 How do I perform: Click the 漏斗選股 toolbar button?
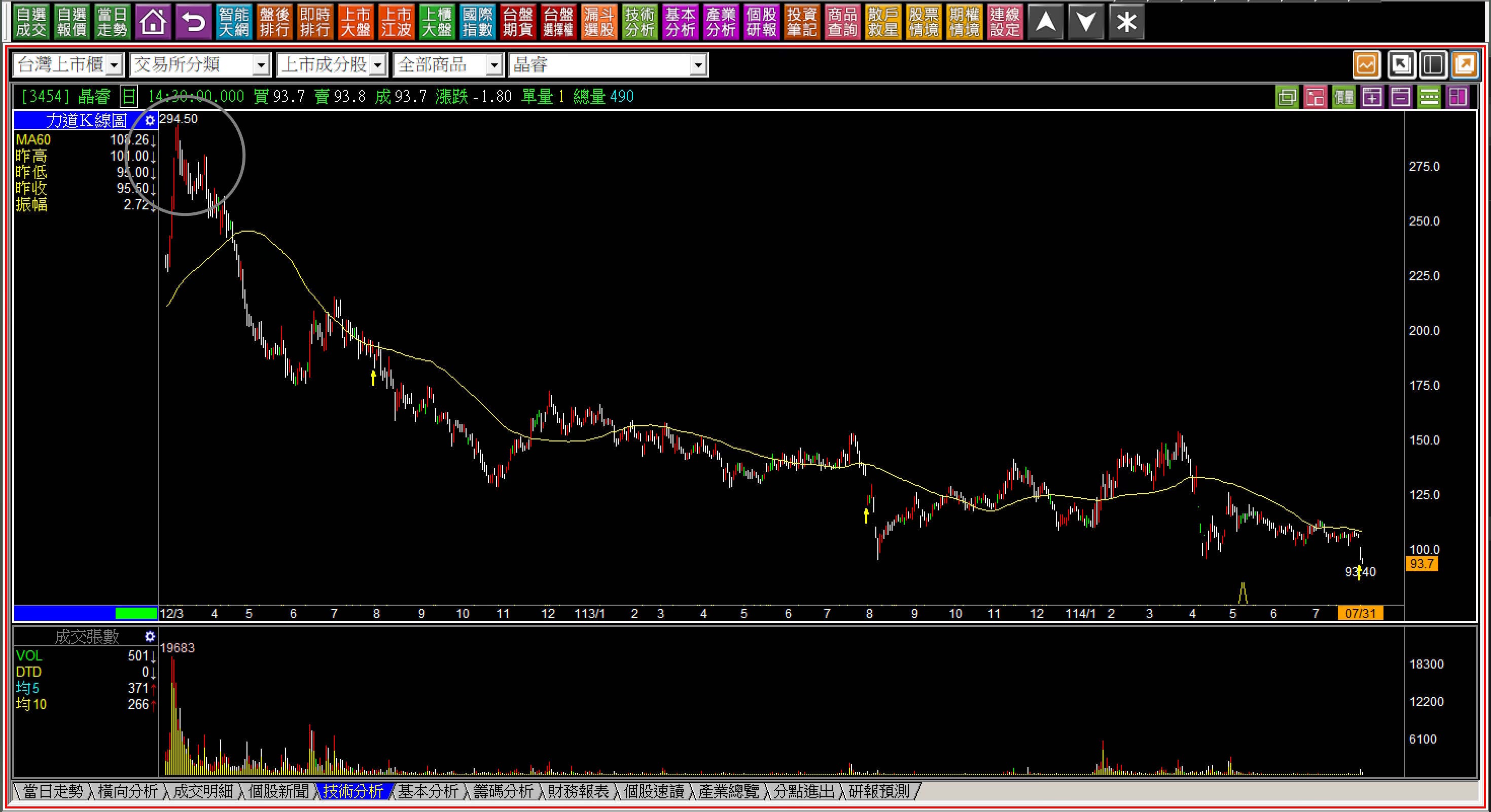599,22
